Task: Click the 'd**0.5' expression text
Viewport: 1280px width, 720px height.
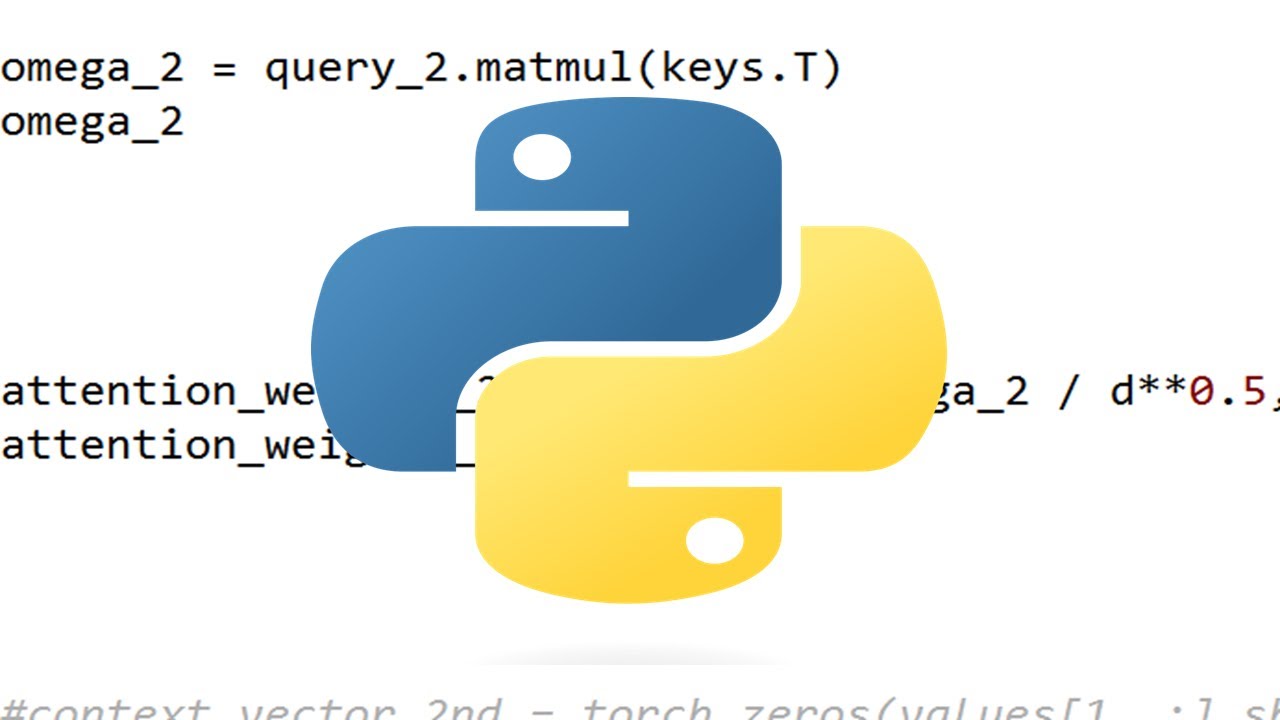Action: click(x=1189, y=391)
